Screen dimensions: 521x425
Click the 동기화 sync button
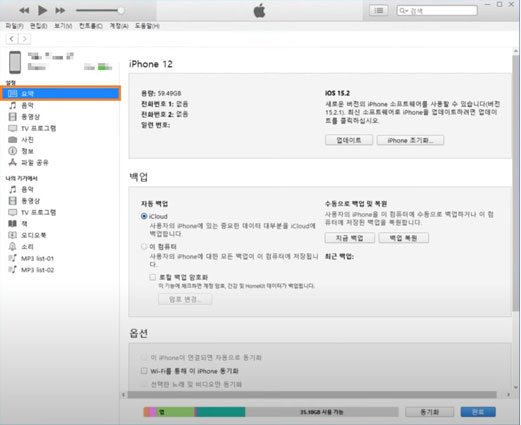[429, 412]
